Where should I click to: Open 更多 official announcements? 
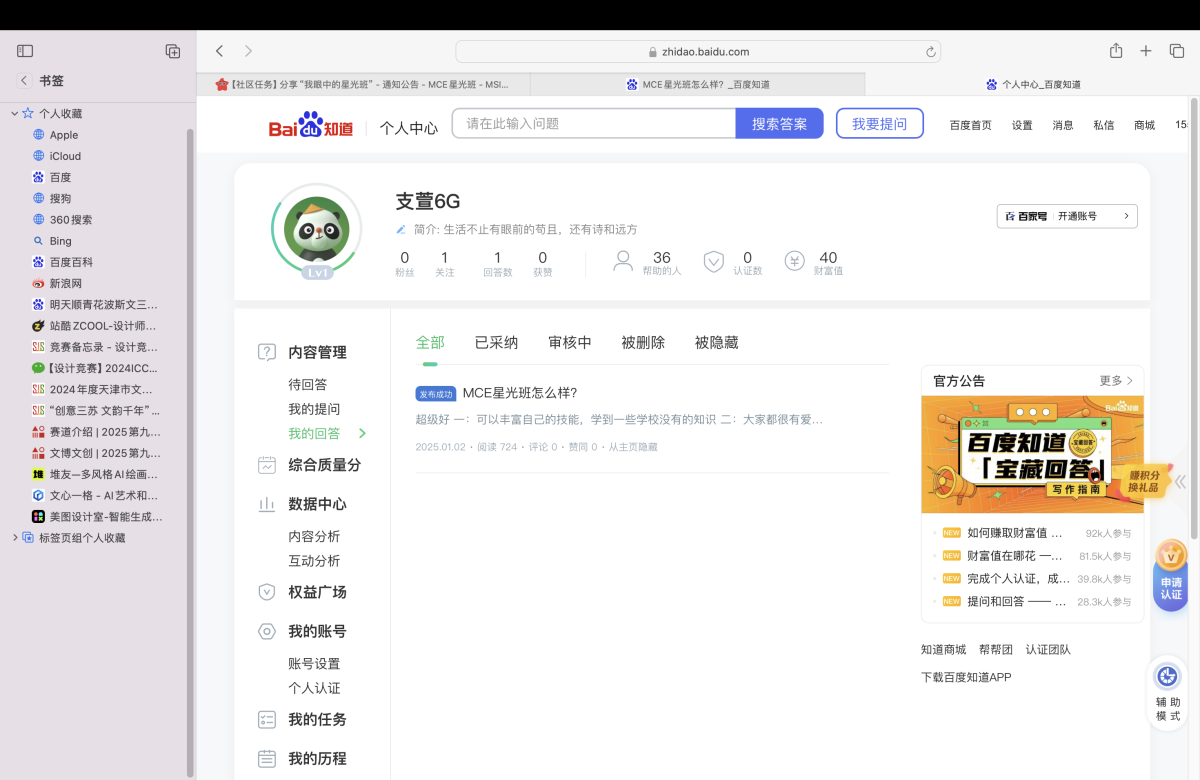point(1116,381)
